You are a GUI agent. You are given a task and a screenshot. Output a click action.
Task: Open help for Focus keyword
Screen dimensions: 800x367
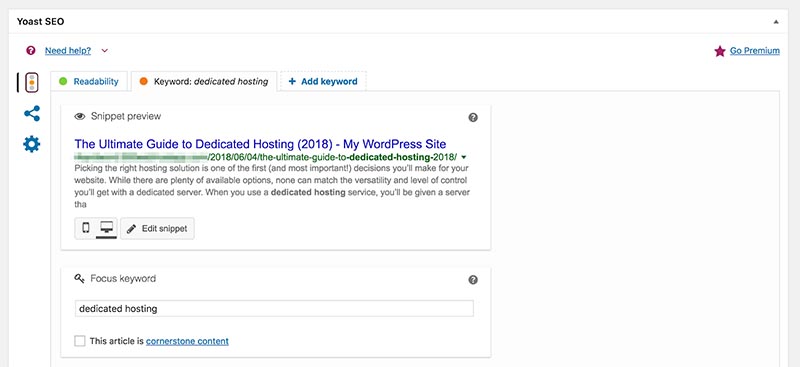[x=473, y=280]
